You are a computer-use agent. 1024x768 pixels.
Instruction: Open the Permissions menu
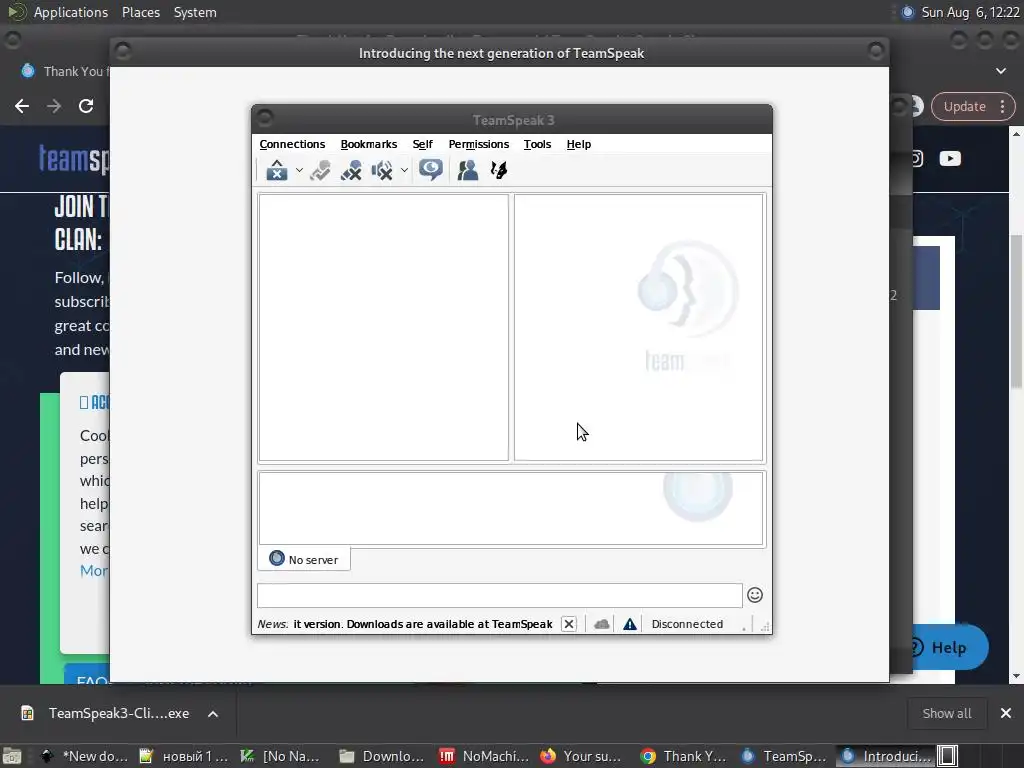pos(479,144)
